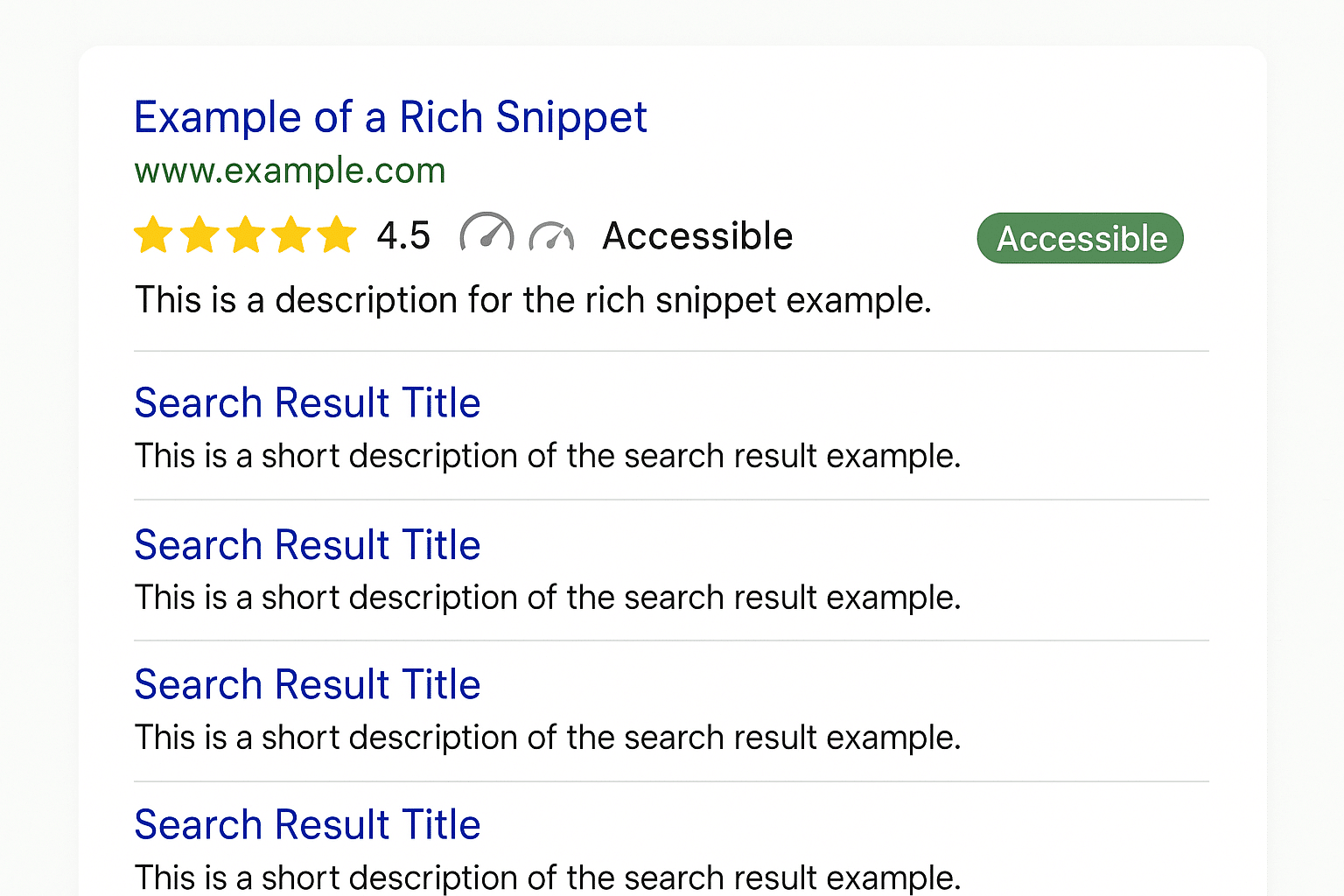Click the plain Accessible text label
The image size is (1344, 896).
pyautogui.click(x=697, y=236)
